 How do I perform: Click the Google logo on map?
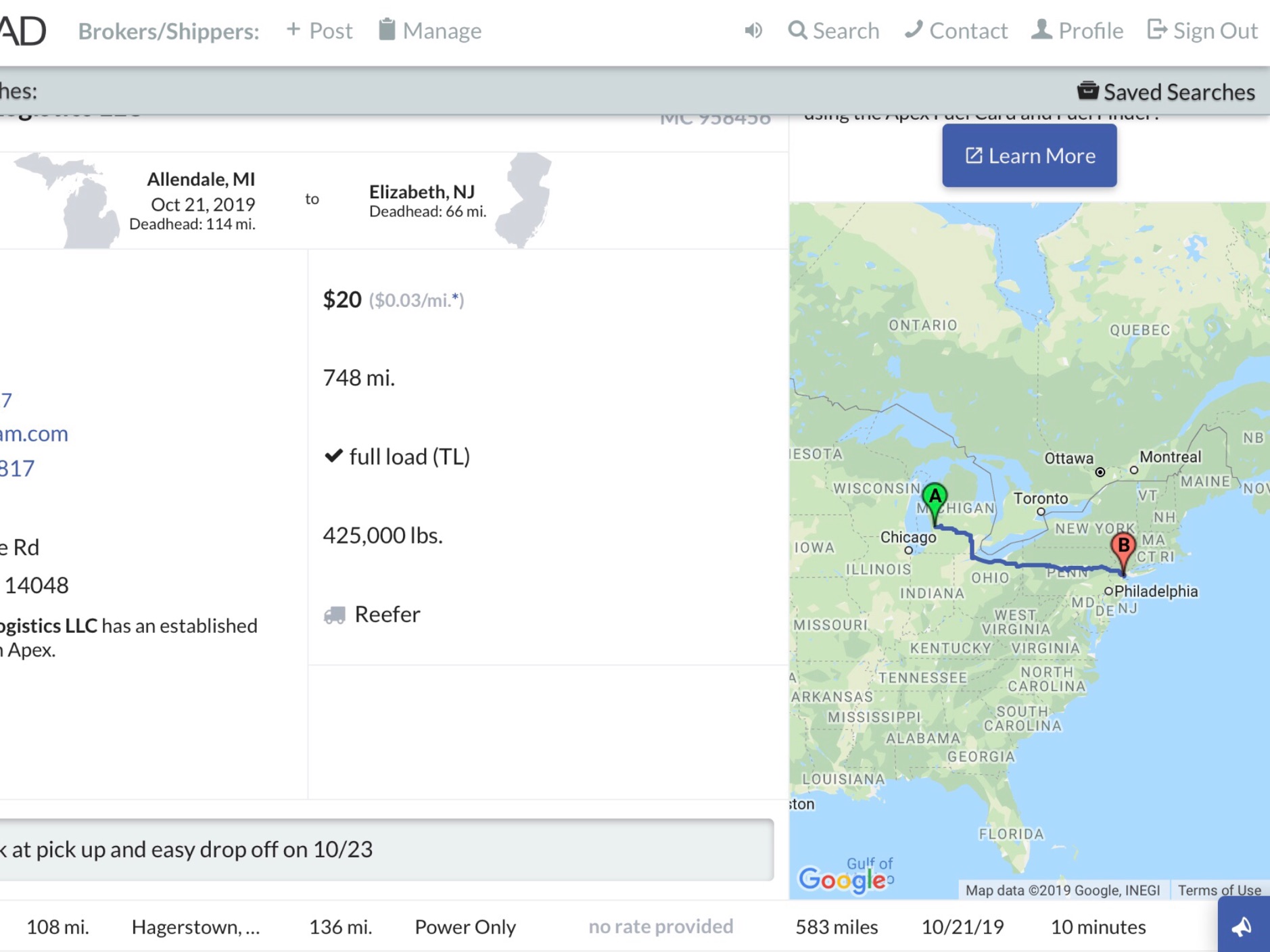[x=842, y=879]
